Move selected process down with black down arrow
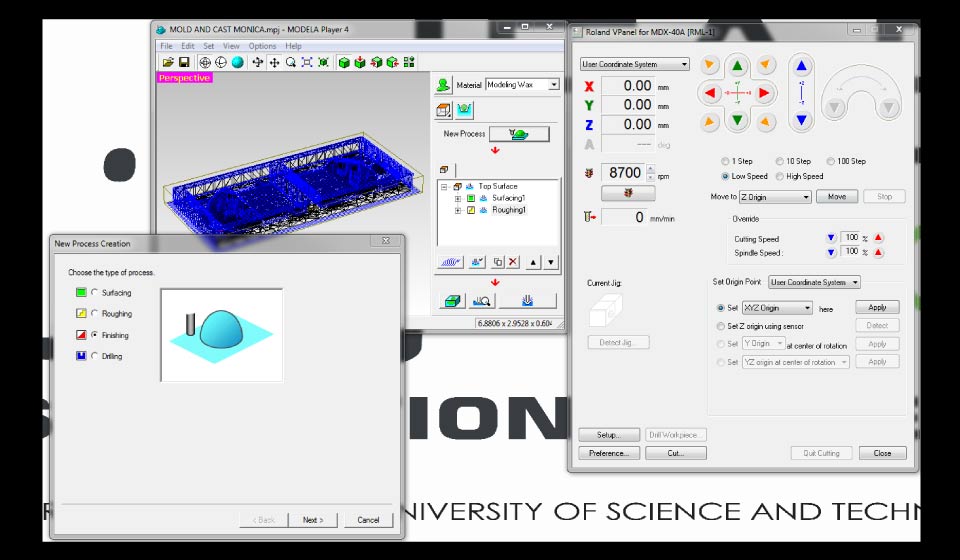Image resolution: width=960 pixels, height=560 pixels. pyautogui.click(x=551, y=262)
